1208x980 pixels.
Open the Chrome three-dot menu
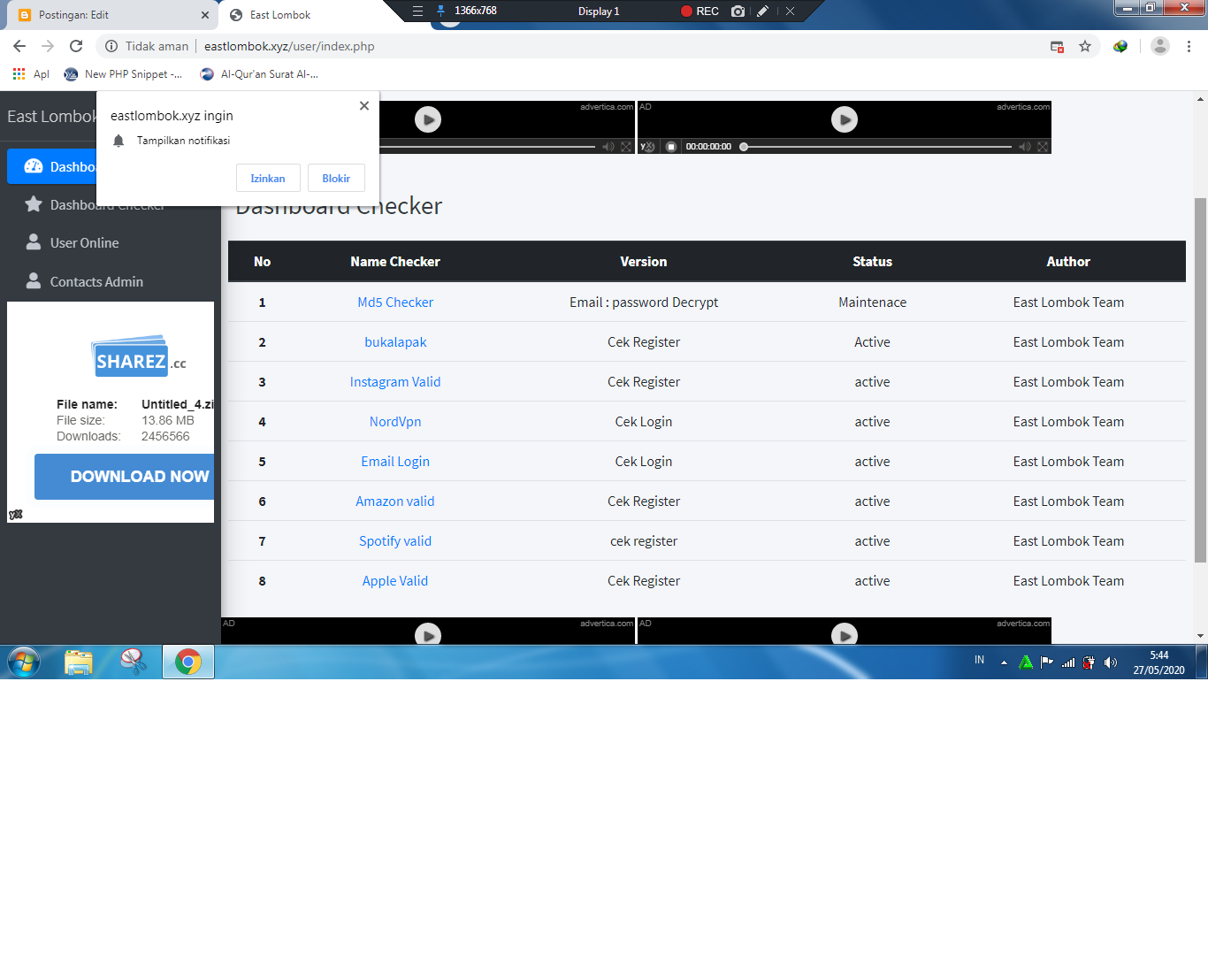[1189, 46]
